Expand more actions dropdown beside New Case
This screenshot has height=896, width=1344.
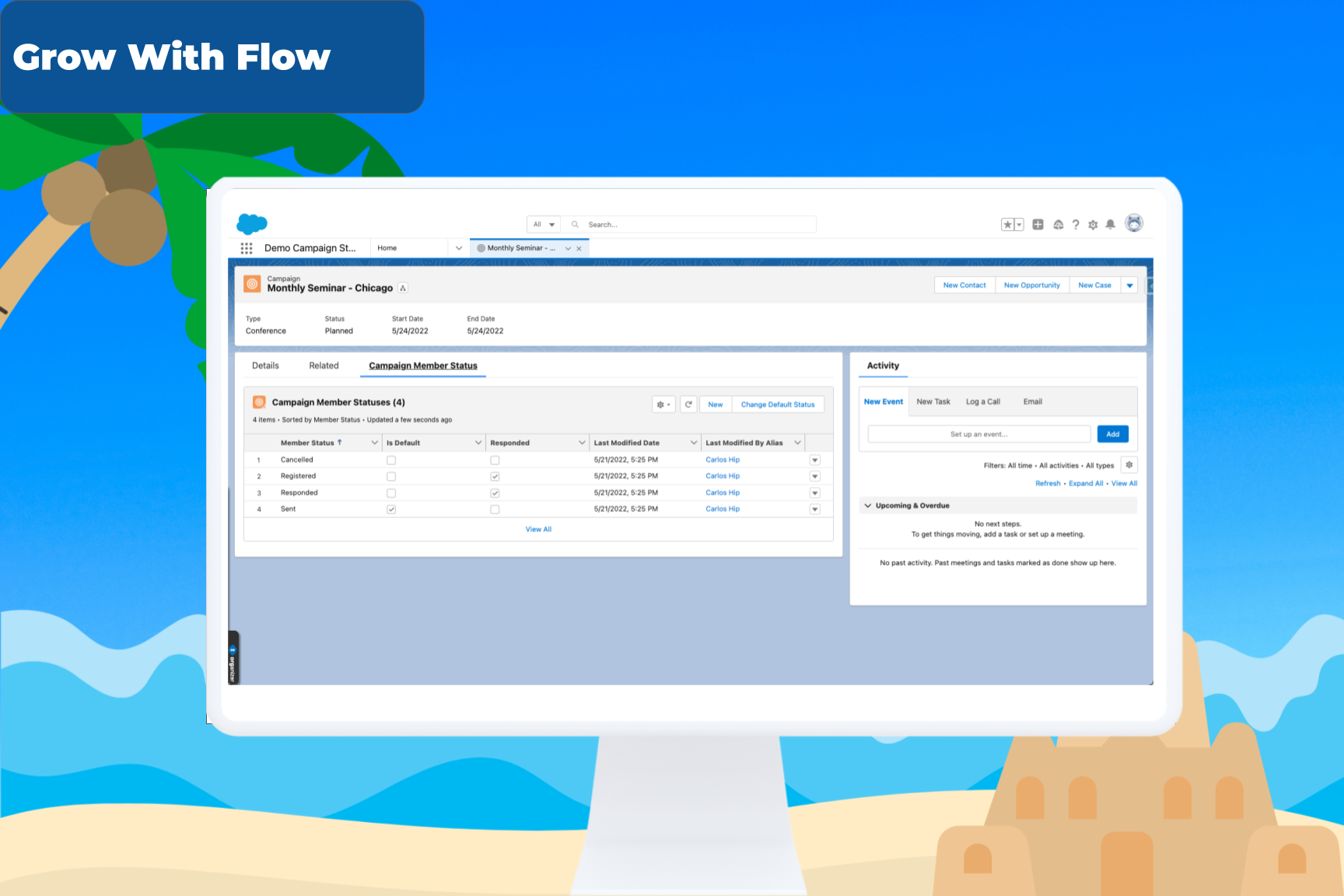pos(1129,285)
